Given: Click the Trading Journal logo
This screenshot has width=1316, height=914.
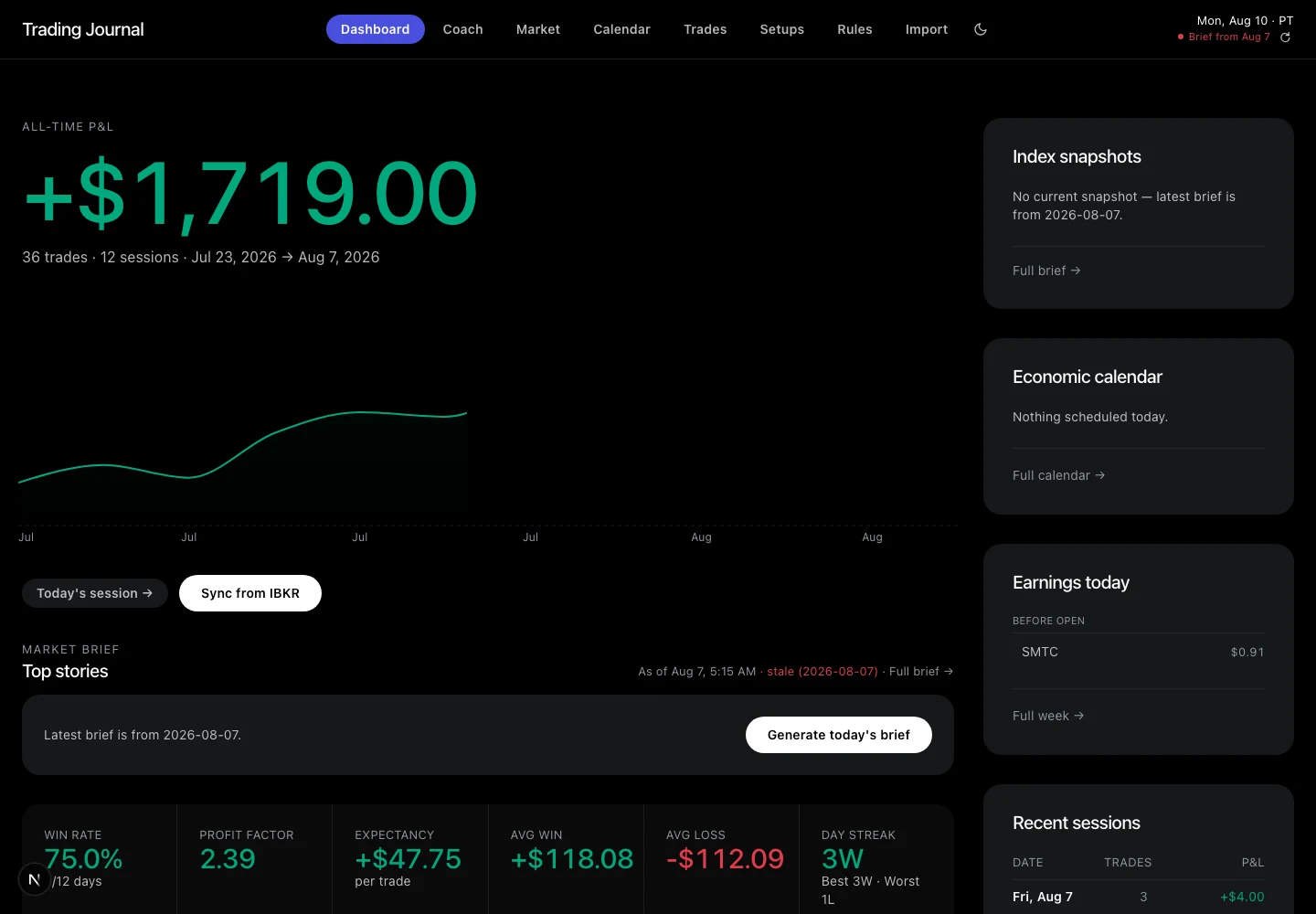Looking at the screenshot, I should pos(83,29).
